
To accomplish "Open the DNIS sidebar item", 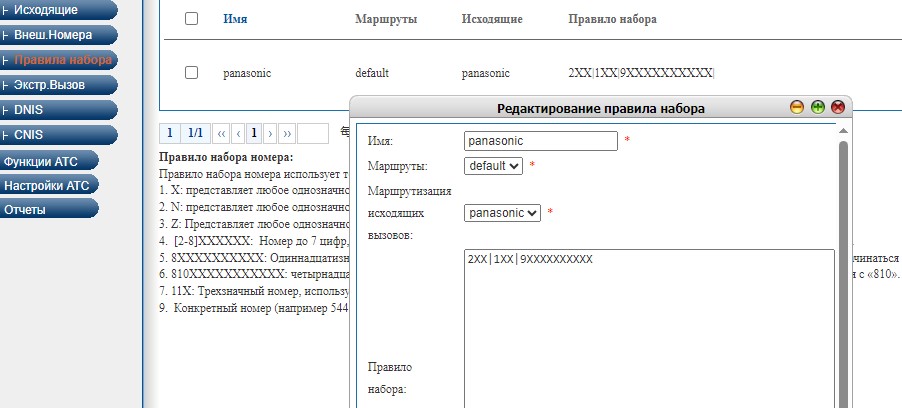I will click(58, 109).
